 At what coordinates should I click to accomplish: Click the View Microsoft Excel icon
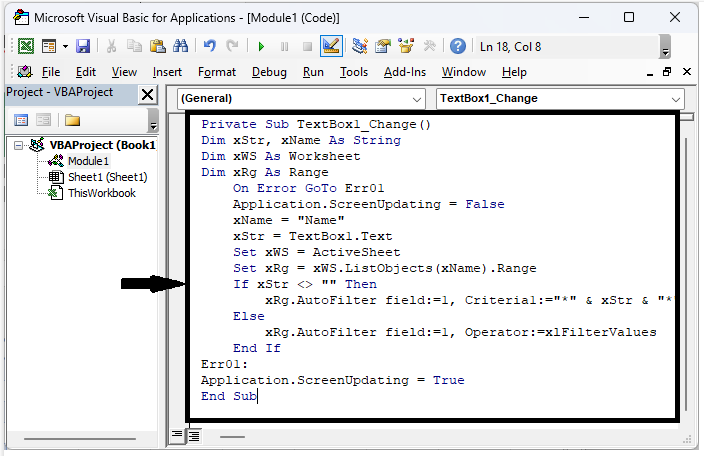[26, 46]
